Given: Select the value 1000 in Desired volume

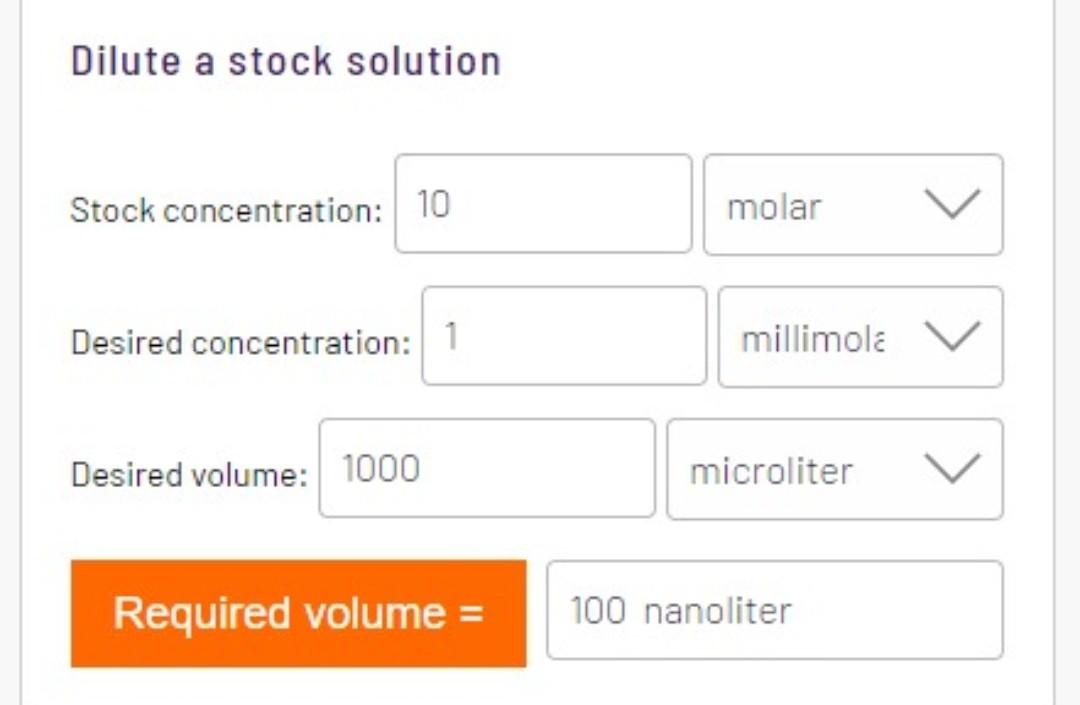Looking at the screenshot, I should (x=381, y=468).
